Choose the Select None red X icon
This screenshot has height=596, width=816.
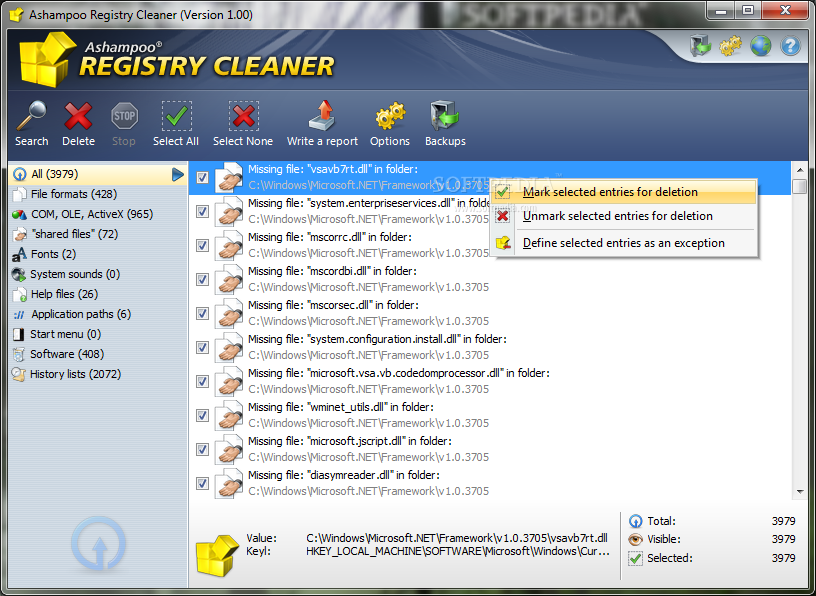[x=243, y=116]
